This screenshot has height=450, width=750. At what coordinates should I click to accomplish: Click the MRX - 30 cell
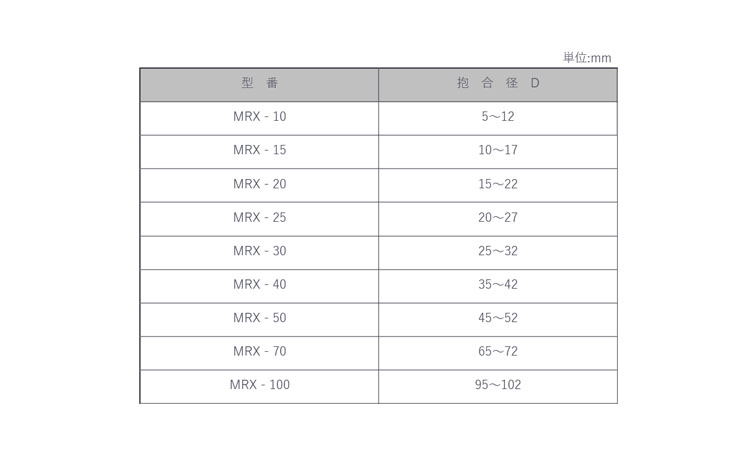coord(259,251)
